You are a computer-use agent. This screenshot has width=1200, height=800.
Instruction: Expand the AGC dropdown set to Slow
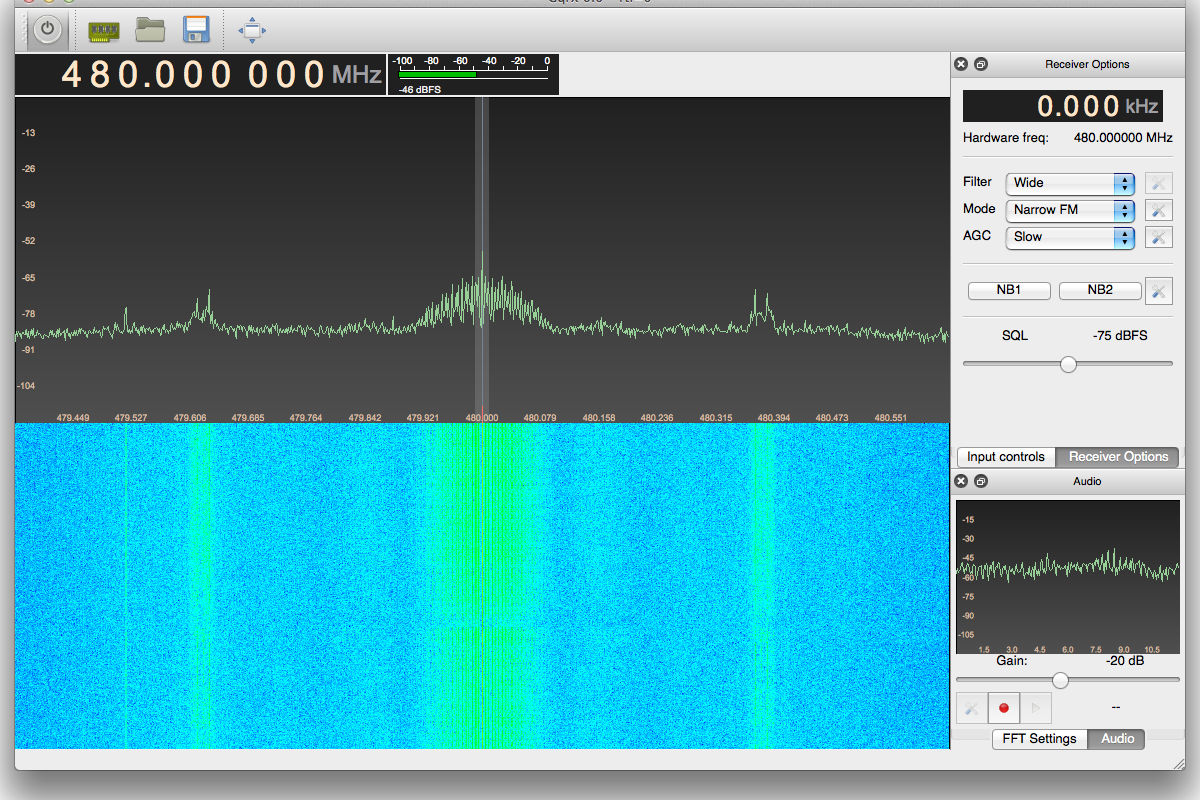click(x=1071, y=237)
